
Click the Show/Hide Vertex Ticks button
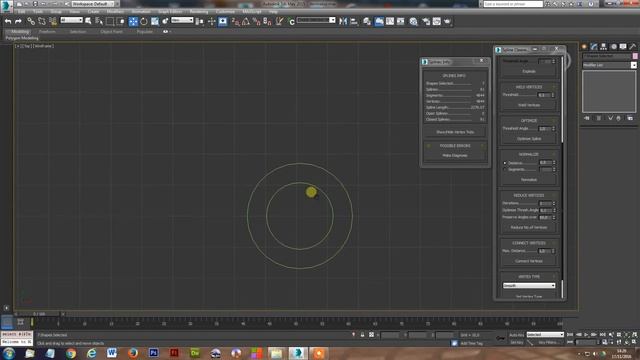(x=455, y=132)
